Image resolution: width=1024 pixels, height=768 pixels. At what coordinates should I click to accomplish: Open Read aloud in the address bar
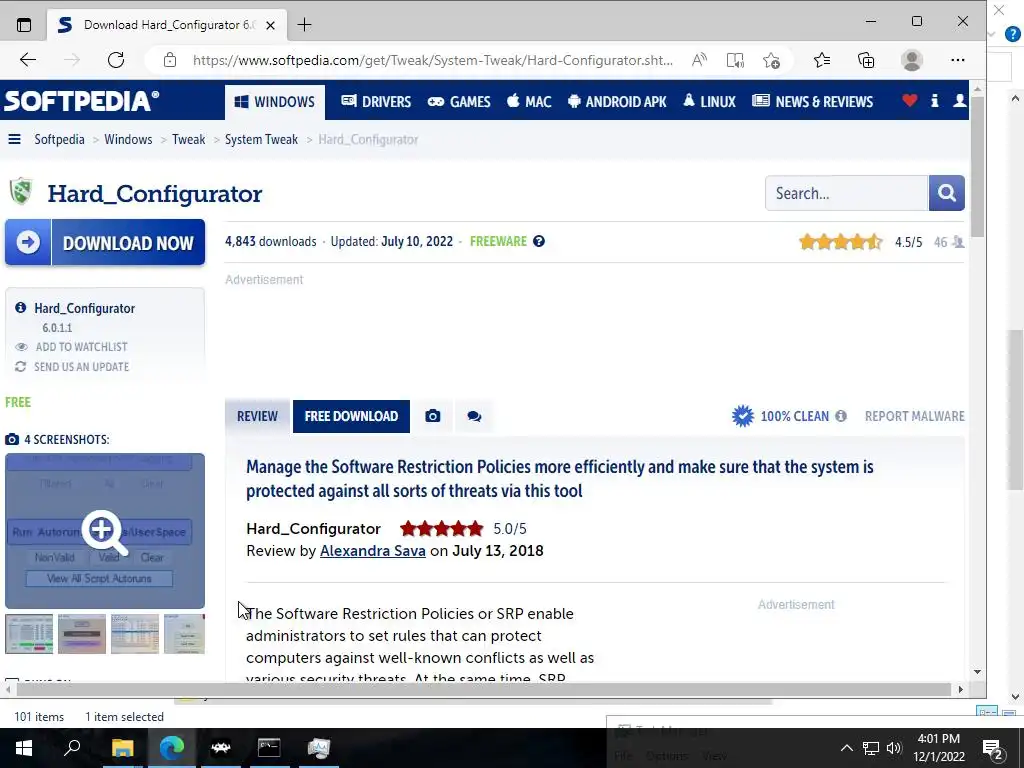pos(699,60)
